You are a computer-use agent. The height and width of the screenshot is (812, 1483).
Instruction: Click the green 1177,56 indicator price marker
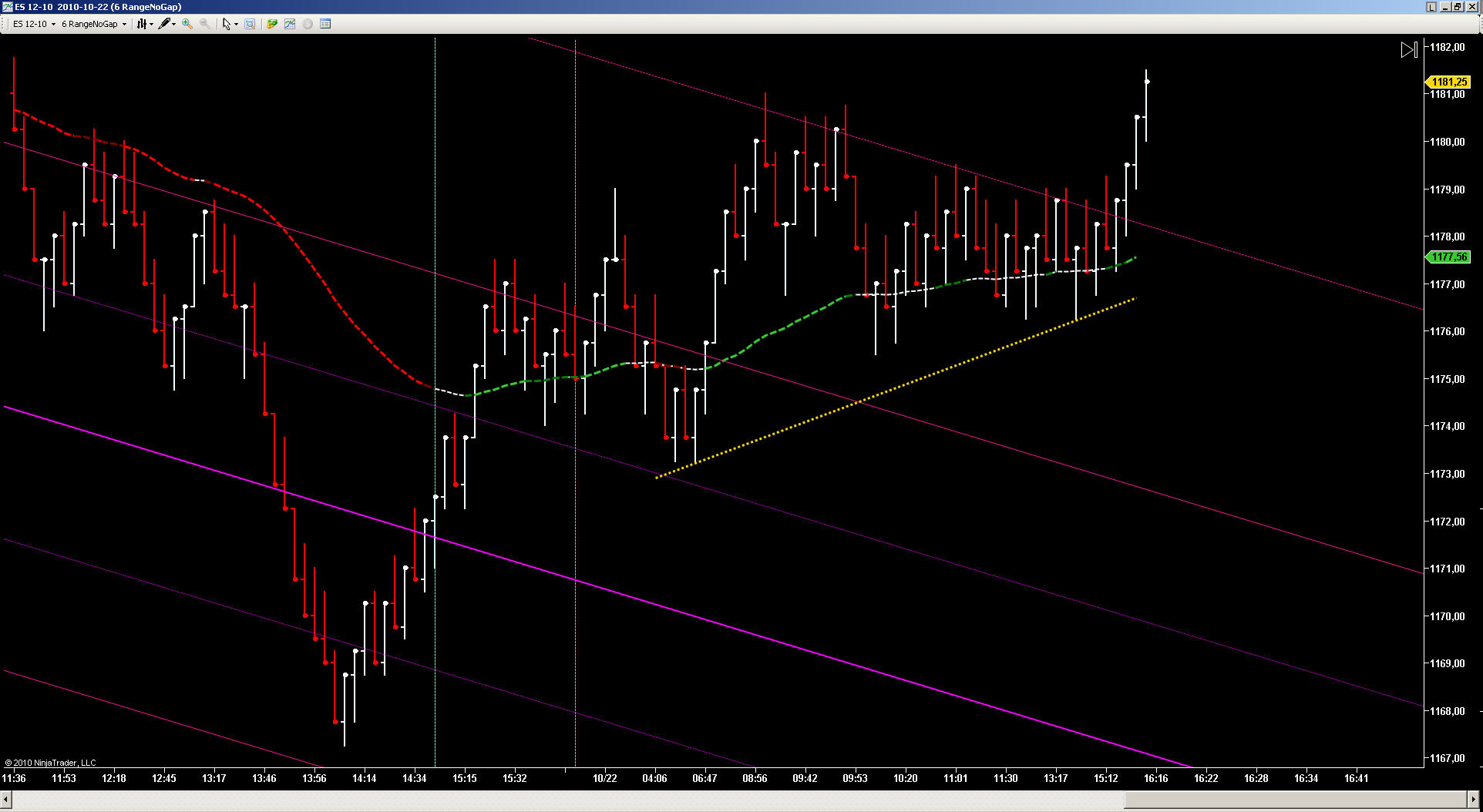click(x=1449, y=257)
